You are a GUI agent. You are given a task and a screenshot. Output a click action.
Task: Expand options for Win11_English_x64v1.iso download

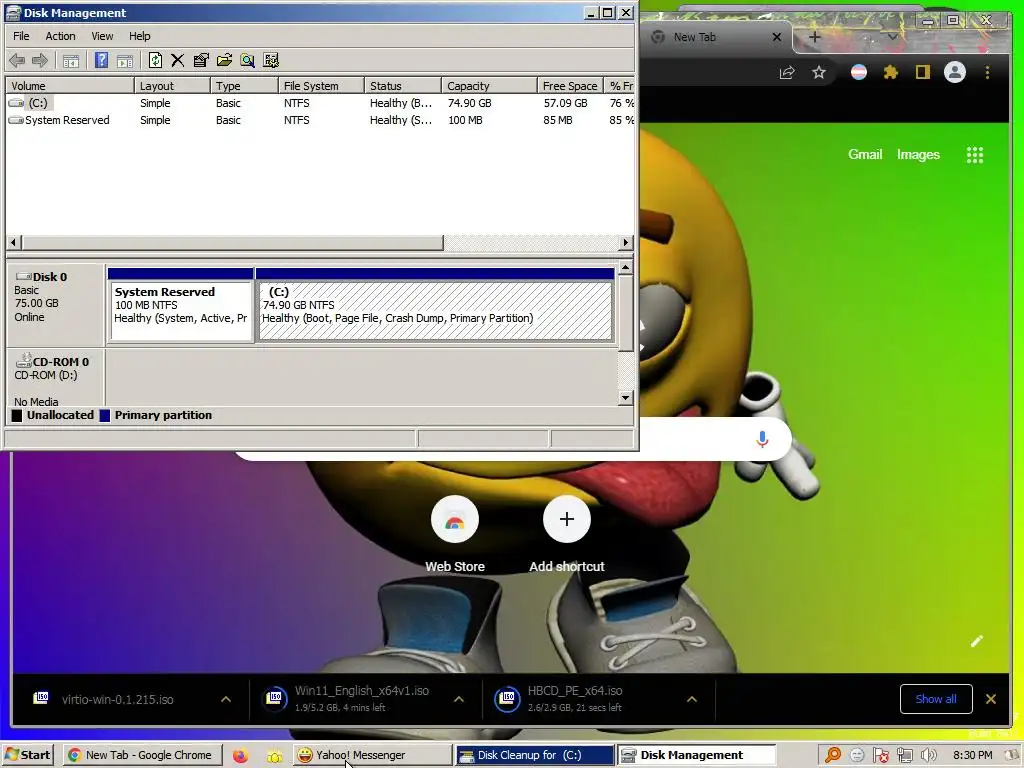tap(459, 699)
